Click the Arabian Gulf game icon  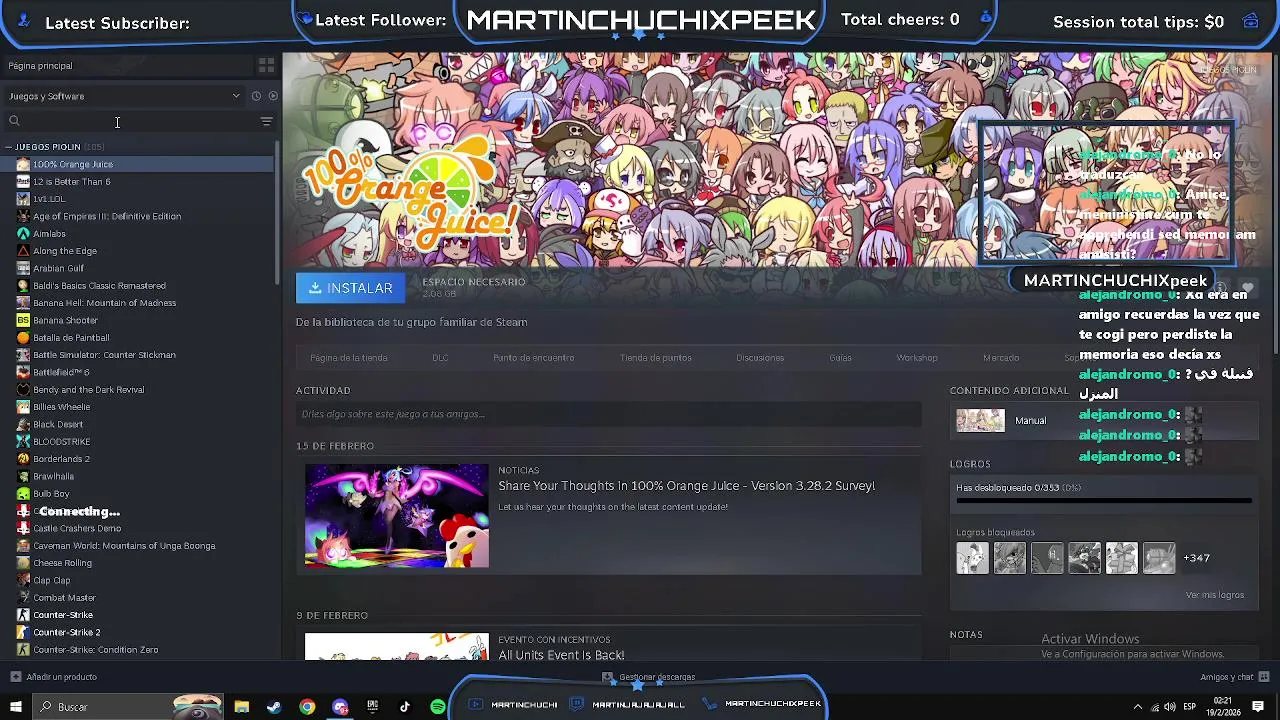coord(23,268)
